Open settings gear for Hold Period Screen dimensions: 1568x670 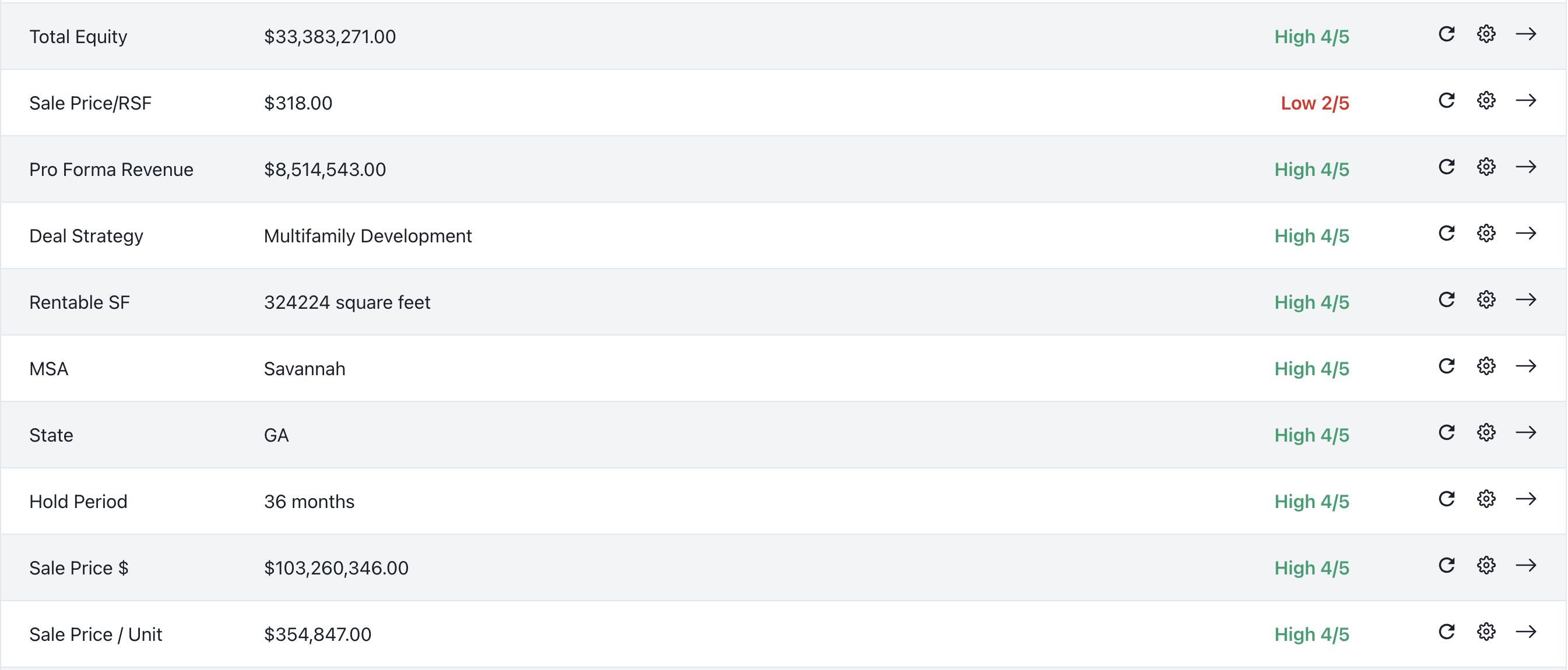click(x=1486, y=499)
